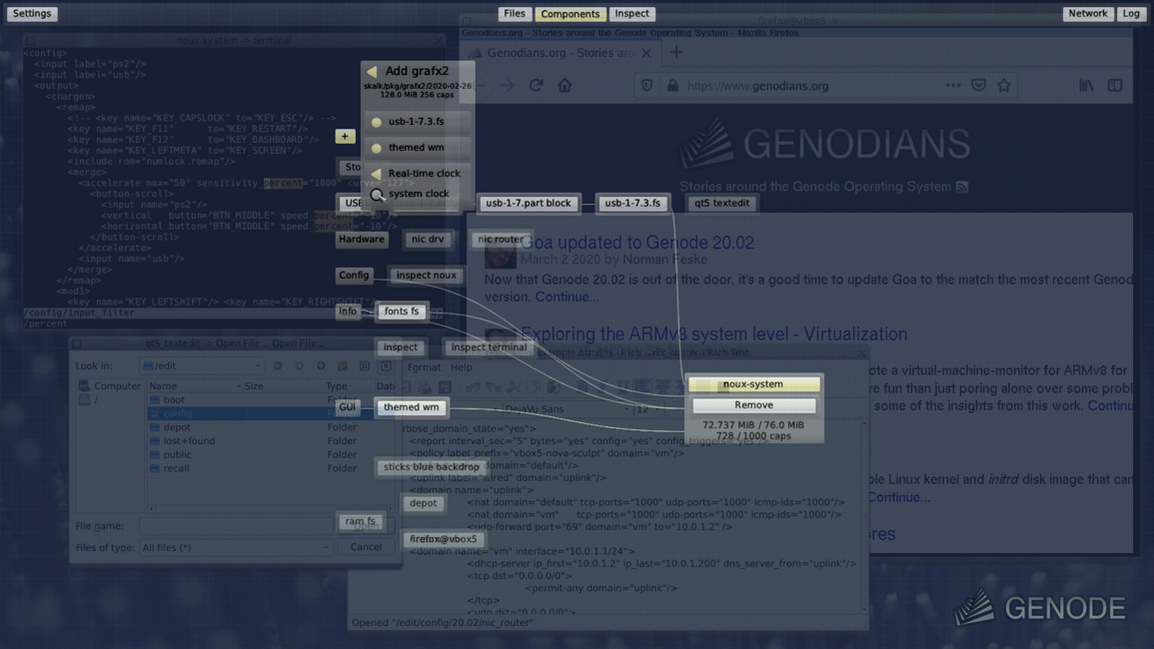Go to the Firefox home page
The height and width of the screenshot is (649, 1154).
point(564,85)
